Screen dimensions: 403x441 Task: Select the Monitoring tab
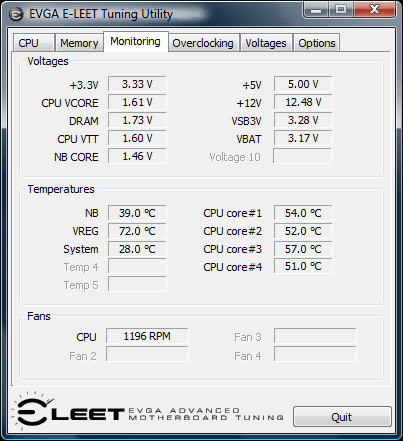click(x=136, y=41)
